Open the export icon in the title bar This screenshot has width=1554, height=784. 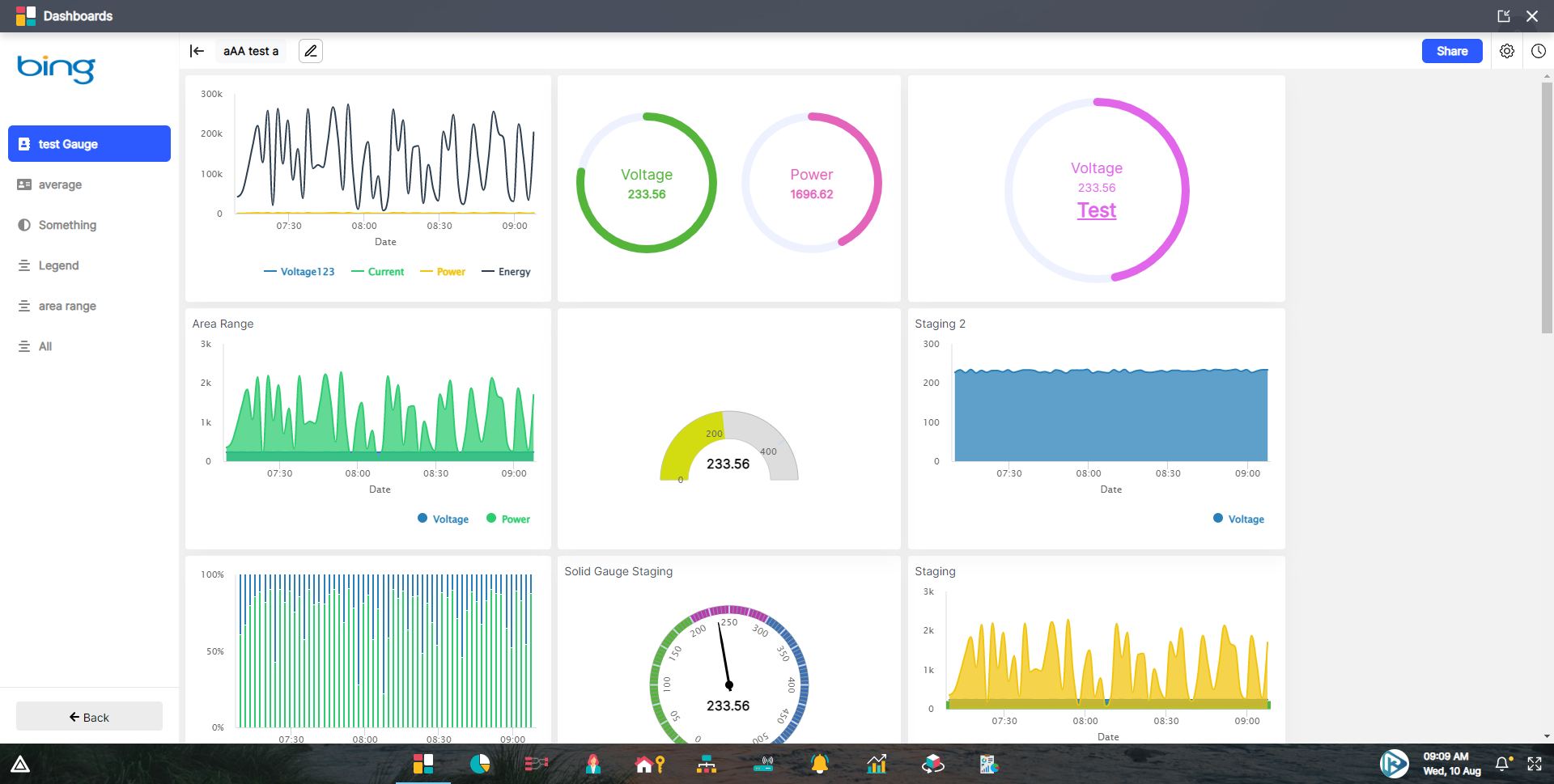click(x=1505, y=15)
